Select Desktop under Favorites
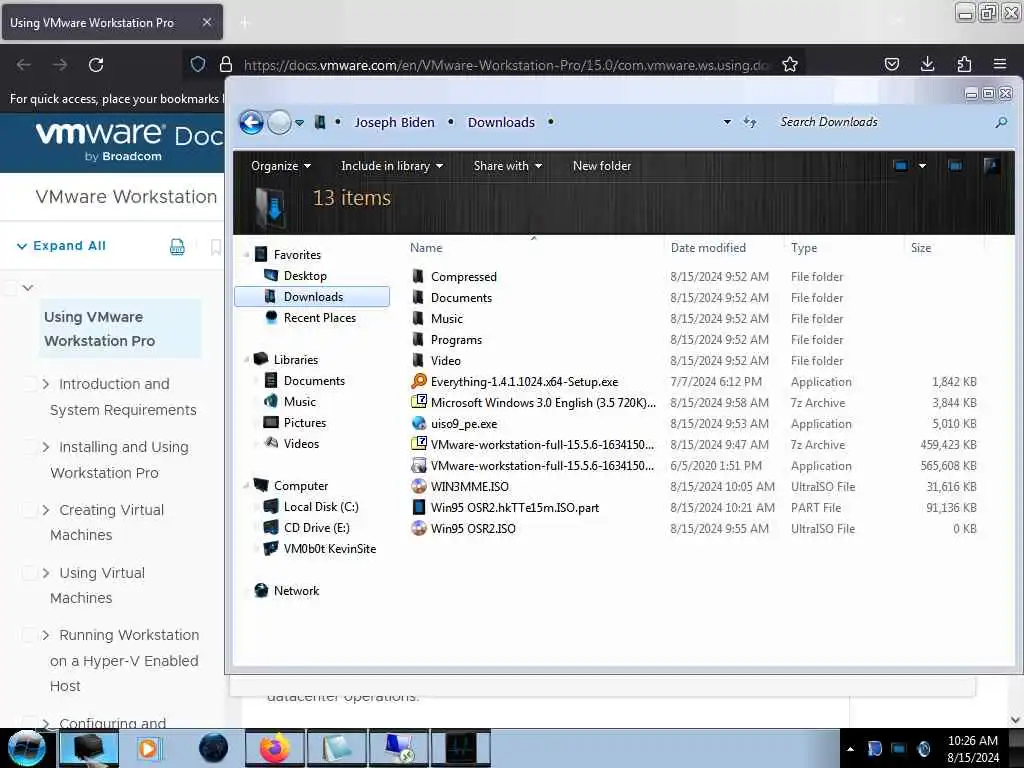The height and width of the screenshot is (768, 1024). point(305,276)
